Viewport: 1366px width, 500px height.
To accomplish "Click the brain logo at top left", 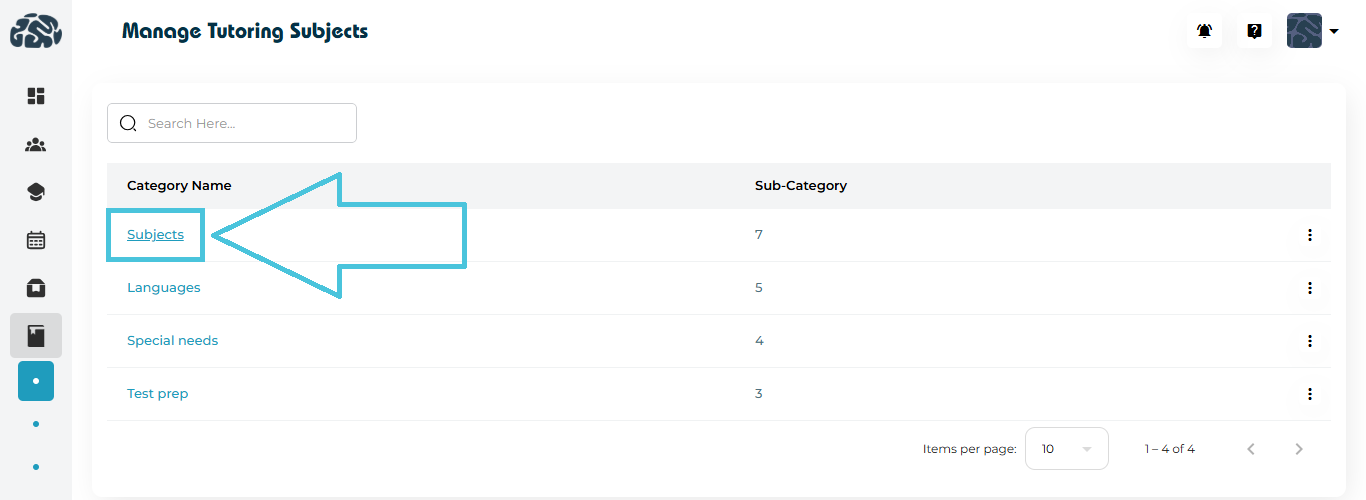I will pos(36,31).
